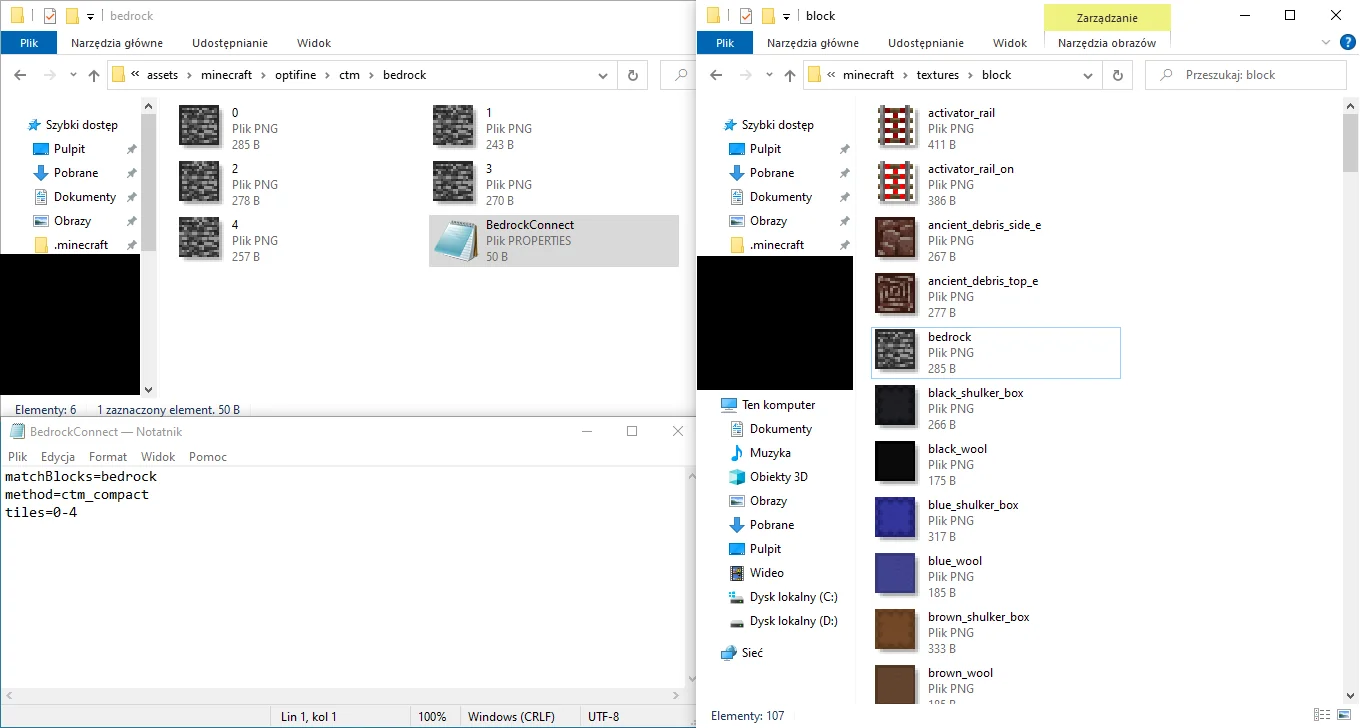Open the address bar history dropdown
1360x728 pixels.
coord(602,74)
